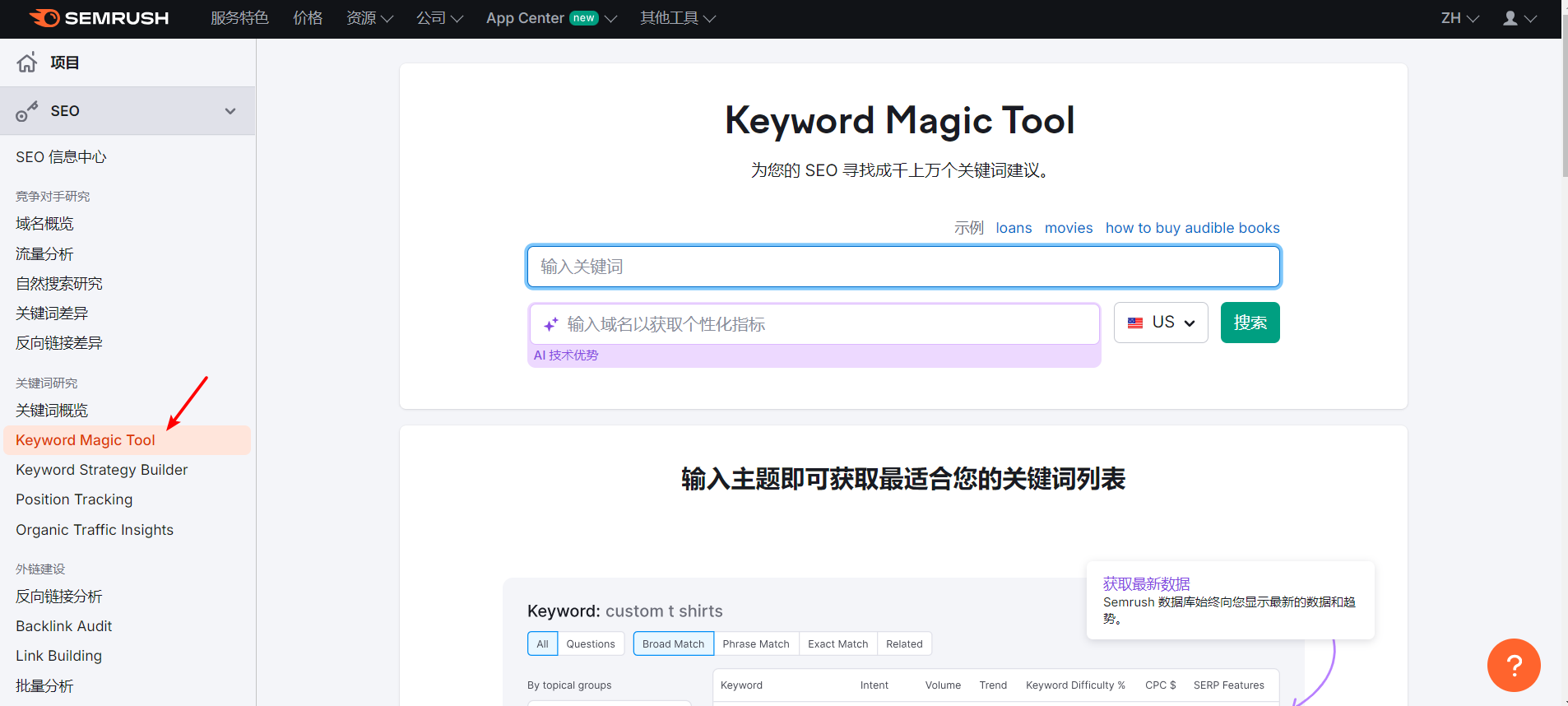Switch to the Exact Match tab
Viewport: 1568px width, 706px height.
point(837,643)
